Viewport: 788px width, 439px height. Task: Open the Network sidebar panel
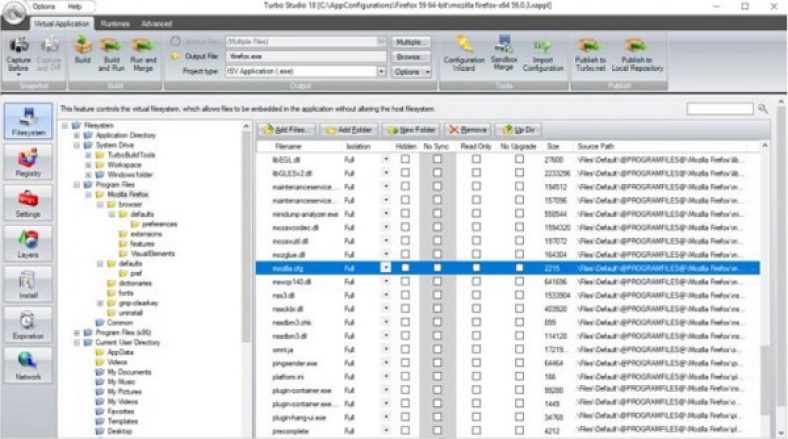pyautogui.click(x=28, y=365)
